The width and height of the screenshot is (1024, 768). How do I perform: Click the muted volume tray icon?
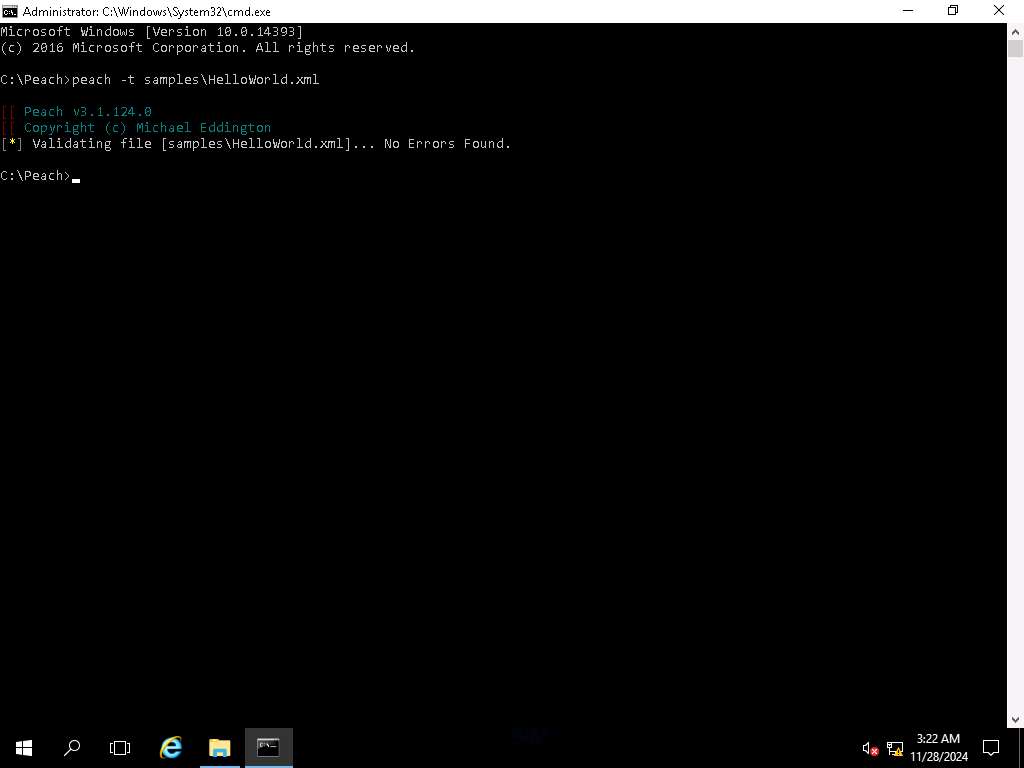(x=870, y=748)
